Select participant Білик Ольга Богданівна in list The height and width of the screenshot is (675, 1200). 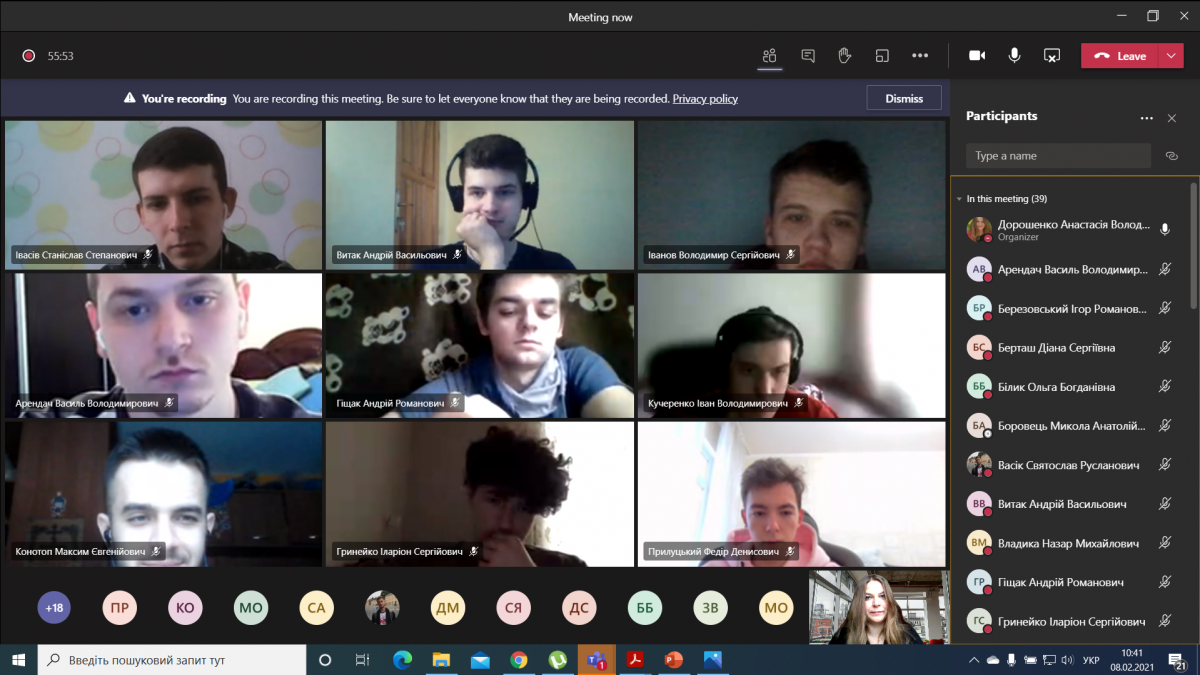pos(1056,387)
